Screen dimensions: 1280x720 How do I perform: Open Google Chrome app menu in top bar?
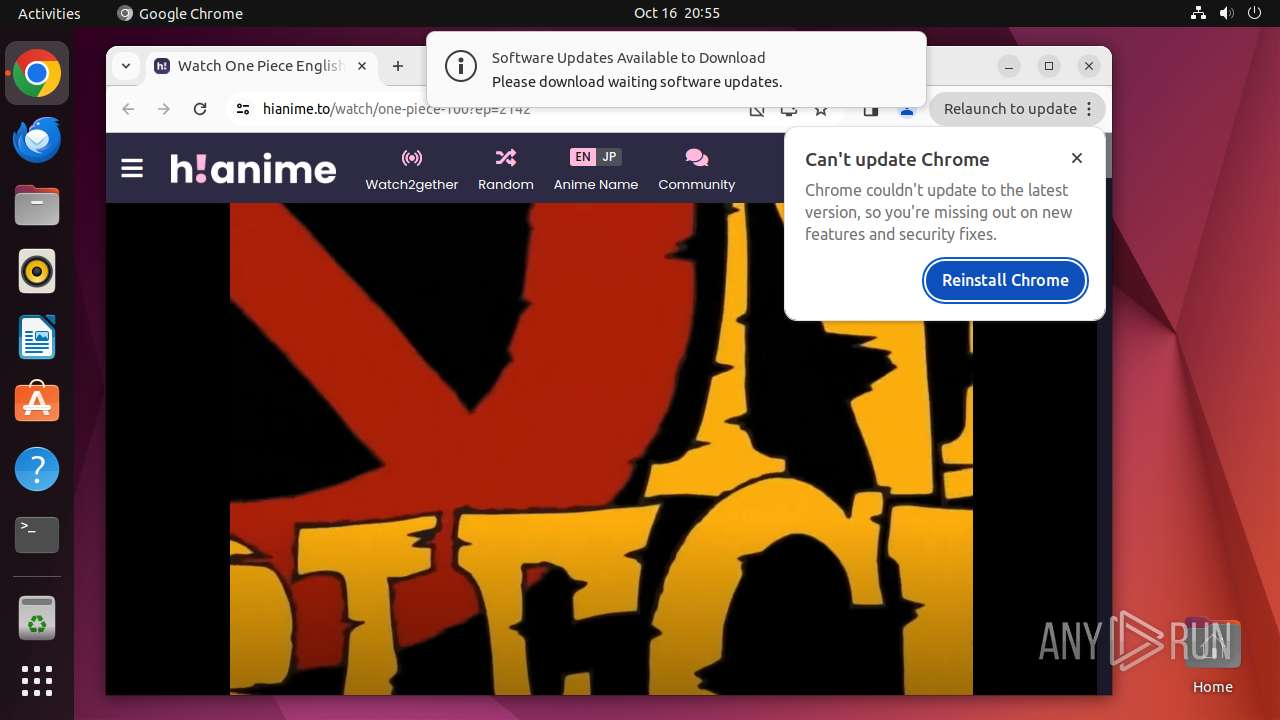(x=180, y=13)
